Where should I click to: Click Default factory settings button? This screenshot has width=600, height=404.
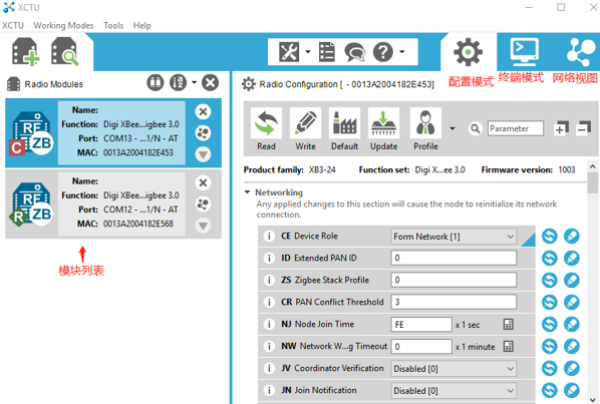pyautogui.click(x=344, y=129)
